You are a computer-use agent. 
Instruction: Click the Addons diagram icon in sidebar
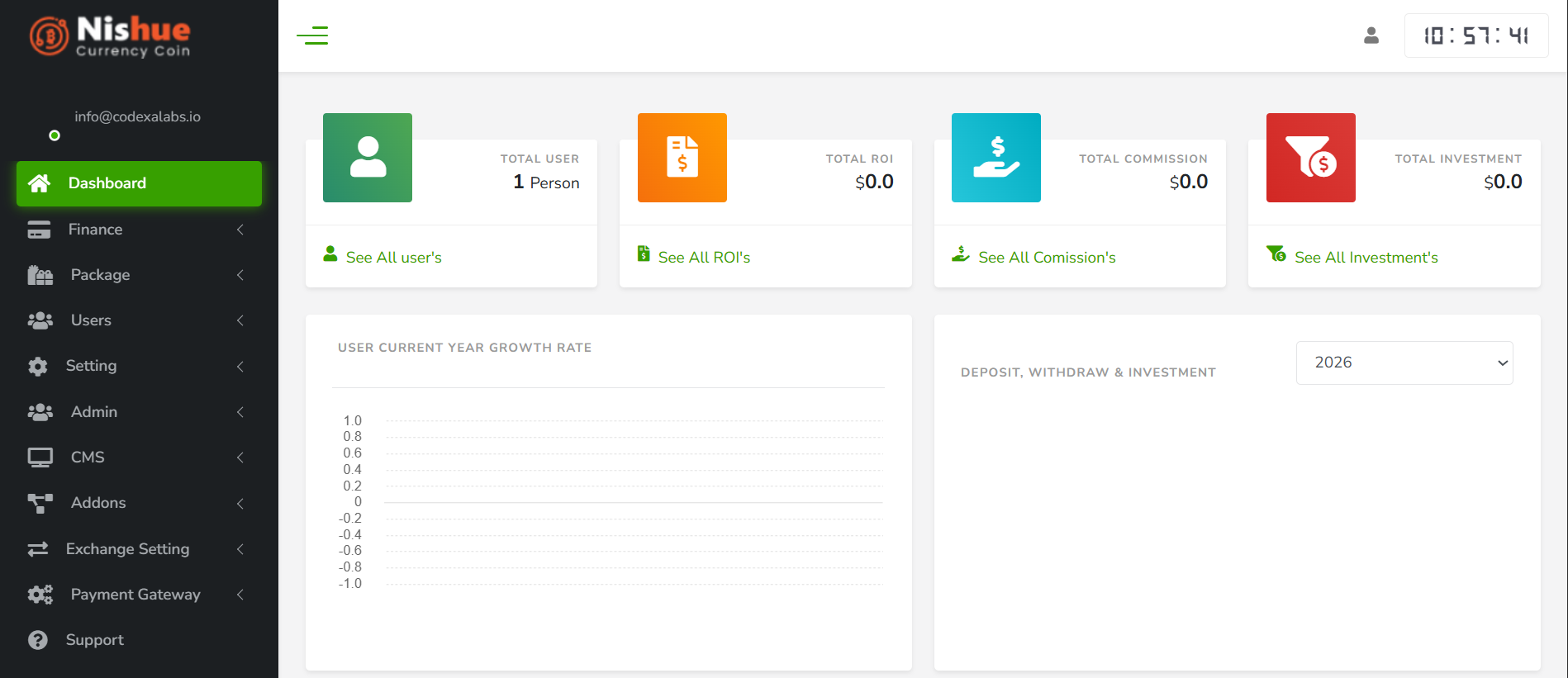tap(40, 503)
